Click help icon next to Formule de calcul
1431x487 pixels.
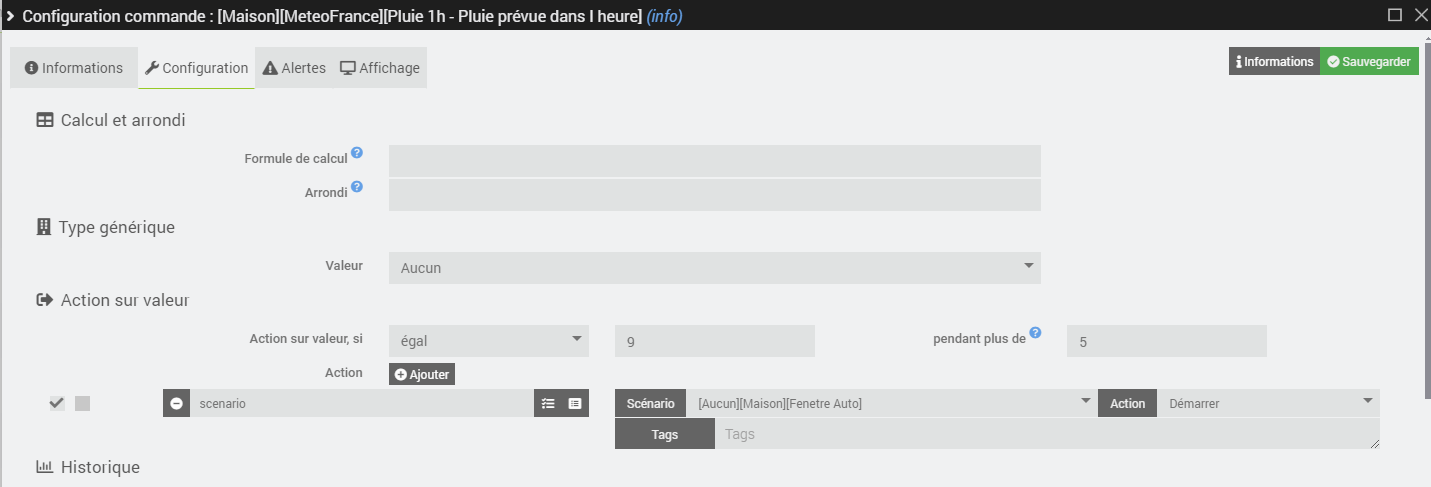click(x=357, y=153)
